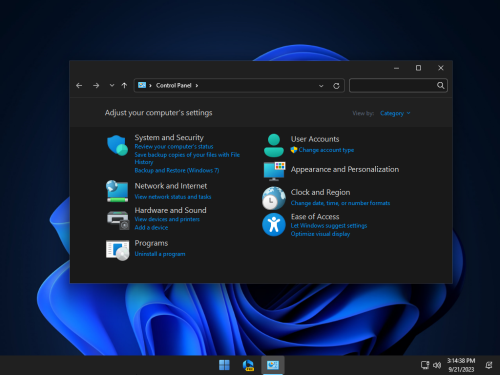Open the User Accounts person icon
Screen dimensions: 500x375
[x=274, y=145]
